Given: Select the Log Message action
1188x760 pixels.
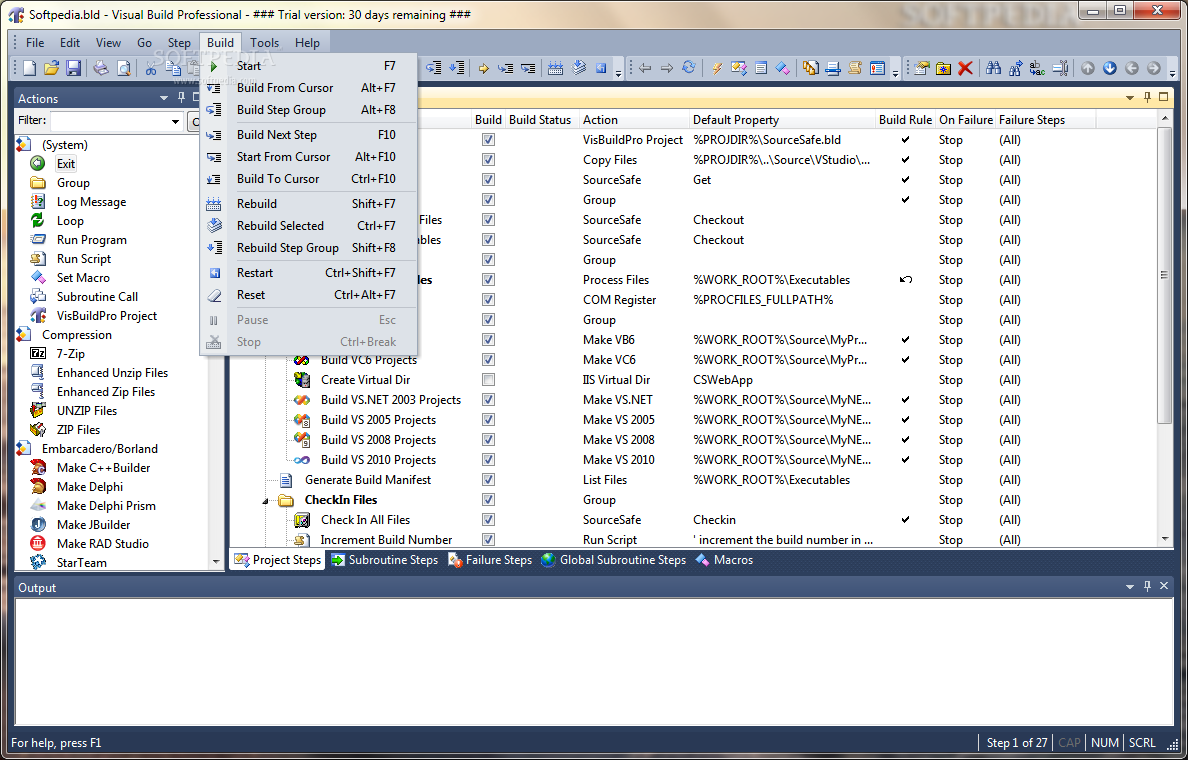Looking at the screenshot, I should click(91, 202).
